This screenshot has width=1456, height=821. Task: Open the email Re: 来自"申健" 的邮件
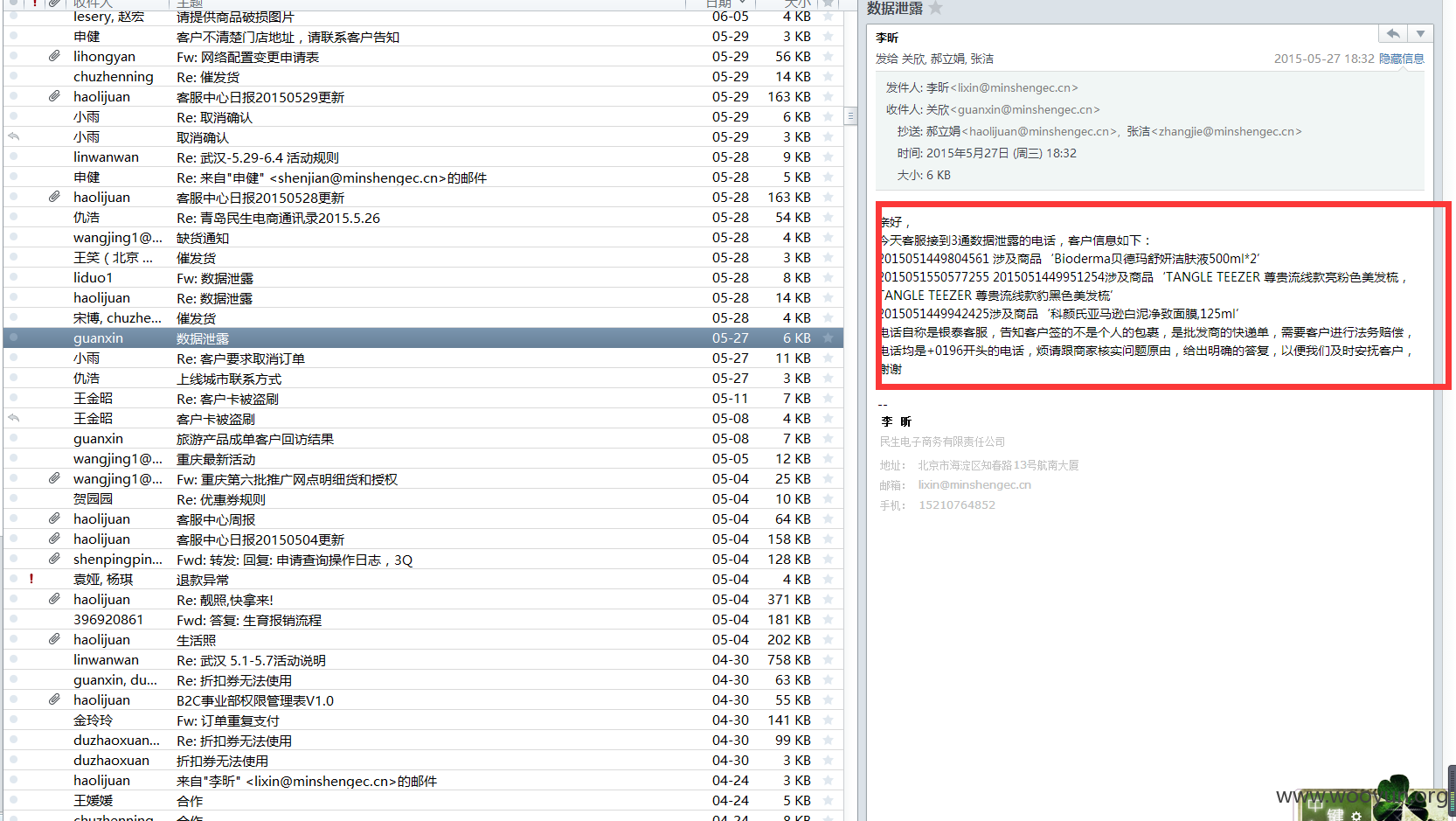tap(423, 177)
